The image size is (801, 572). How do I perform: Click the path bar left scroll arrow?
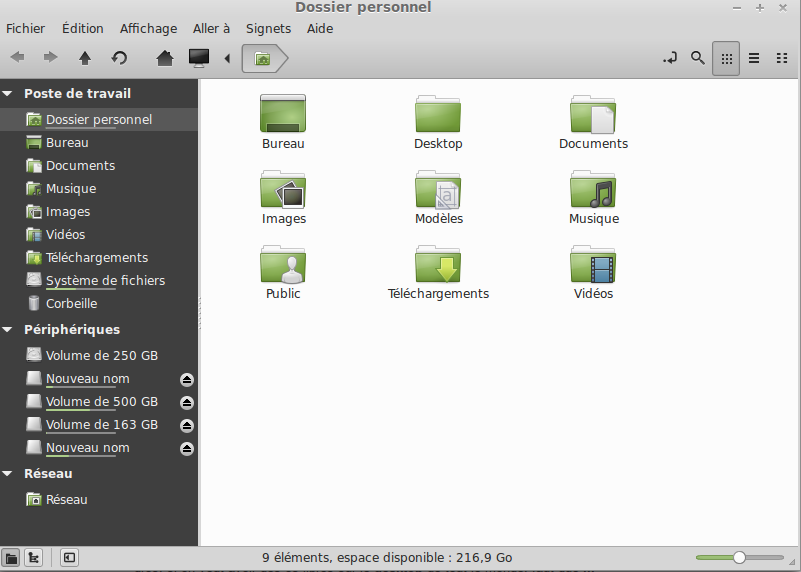(x=227, y=58)
